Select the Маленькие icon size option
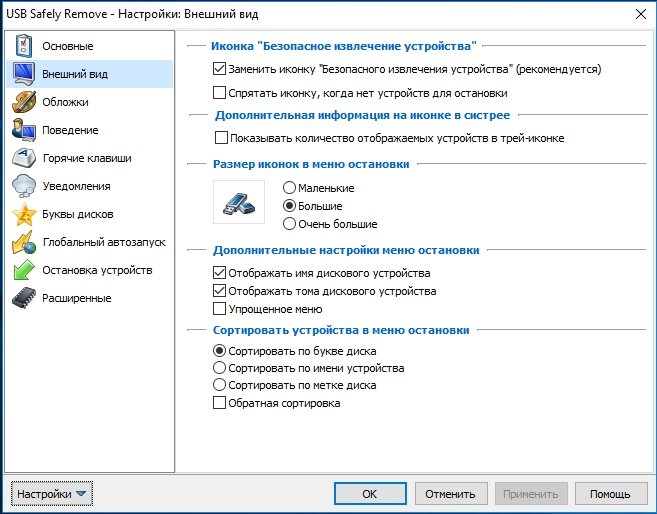The image size is (657, 514). (291, 188)
